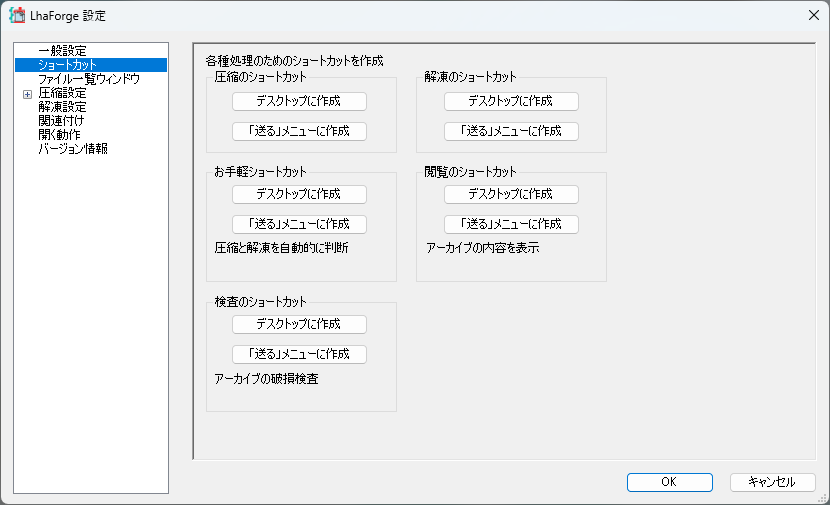
Task: Create 圧縮 shortcut on desktop
Action: click(x=299, y=101)
